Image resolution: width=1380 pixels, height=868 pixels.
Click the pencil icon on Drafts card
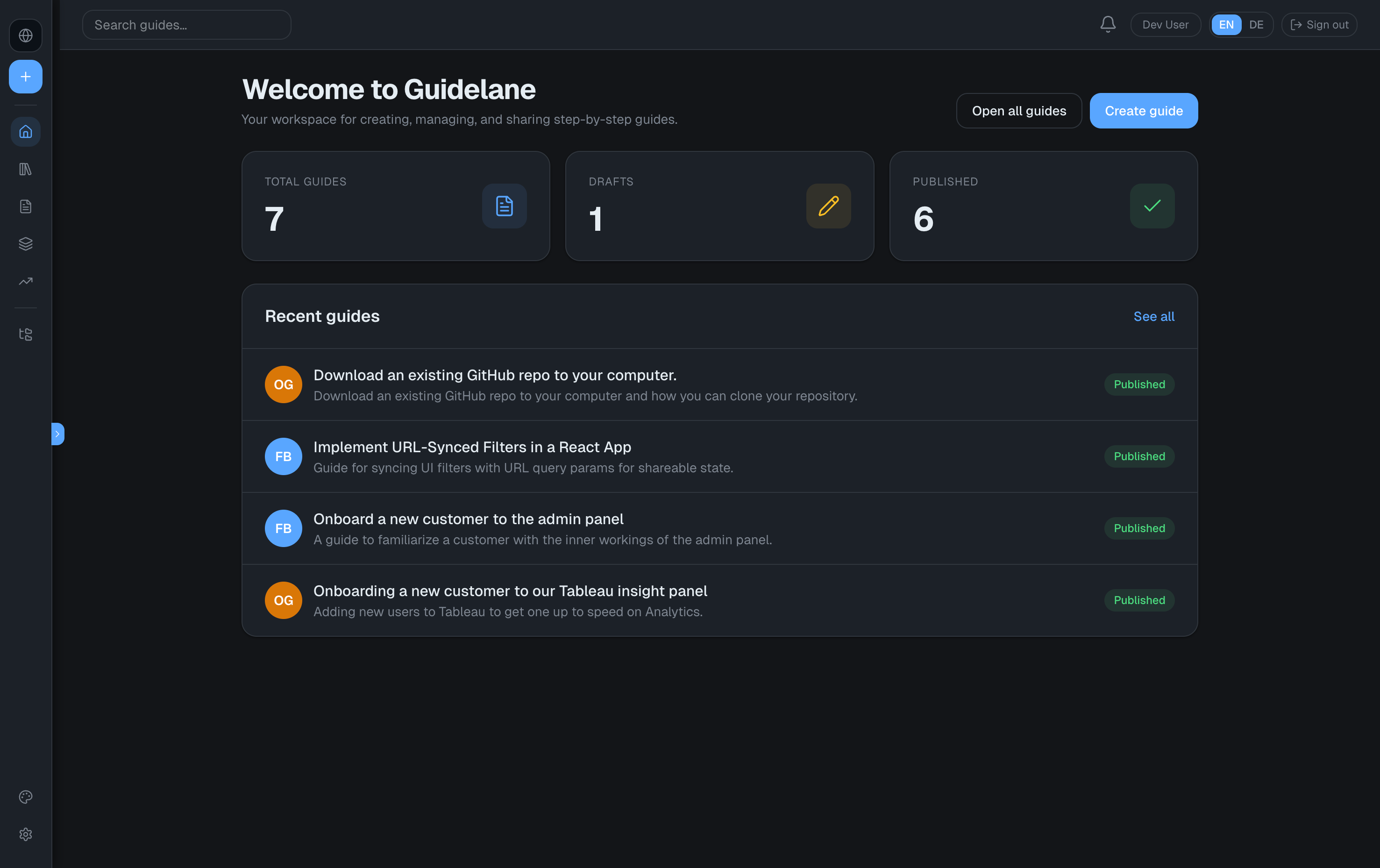pos(828,206)
